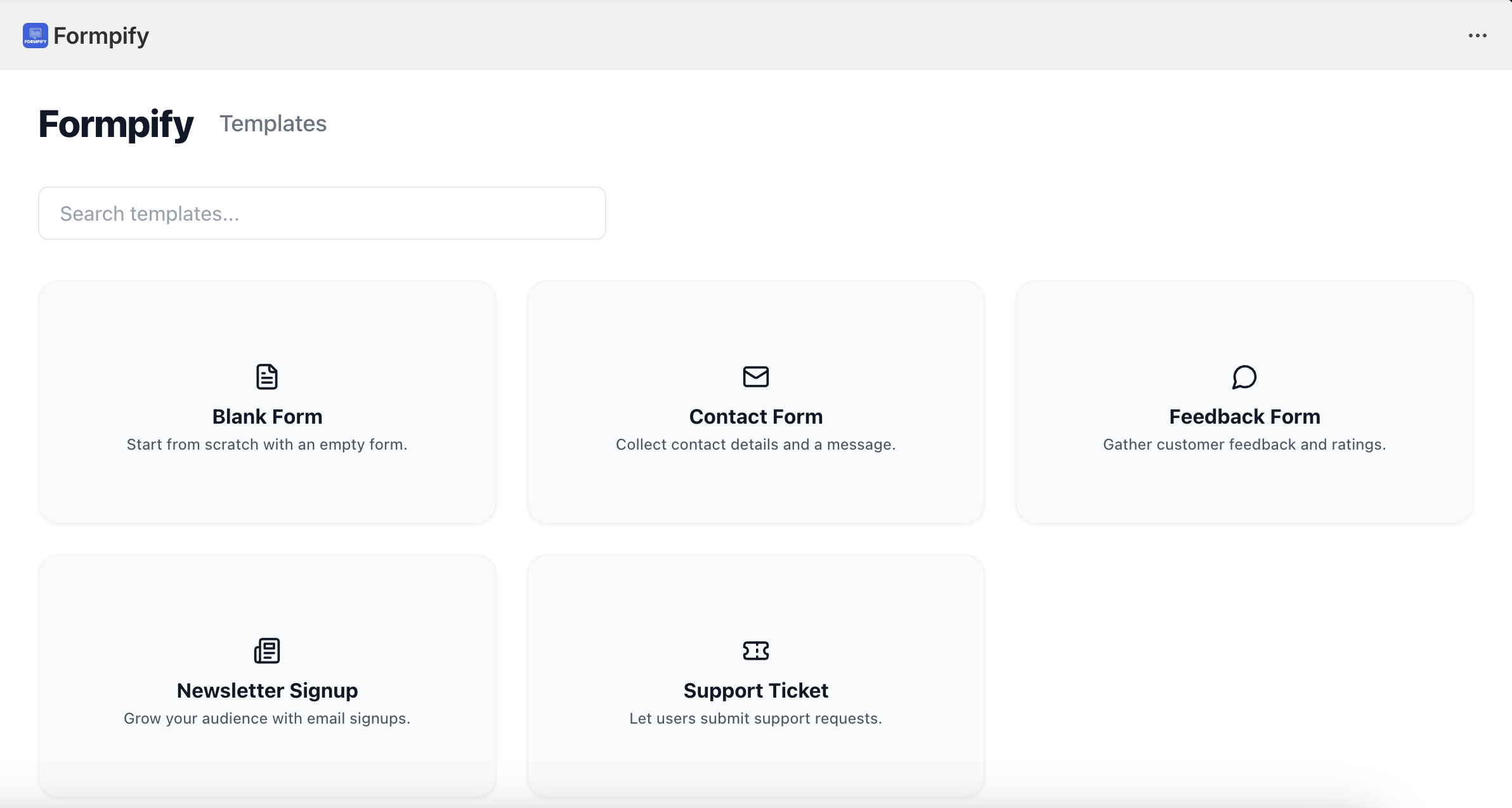Click the Formpify logo icon in header
Screen dimensions: 1512x808
(x=35, y=36)
